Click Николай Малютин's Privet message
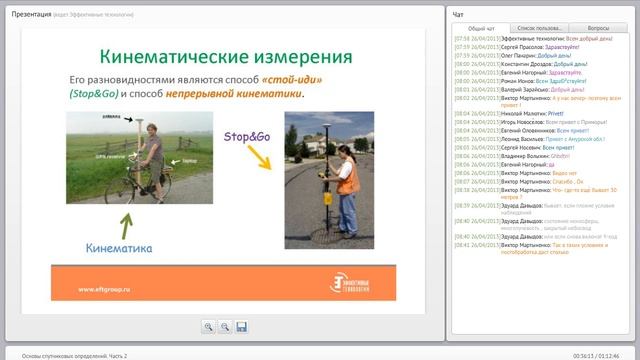 coord(509,113)
